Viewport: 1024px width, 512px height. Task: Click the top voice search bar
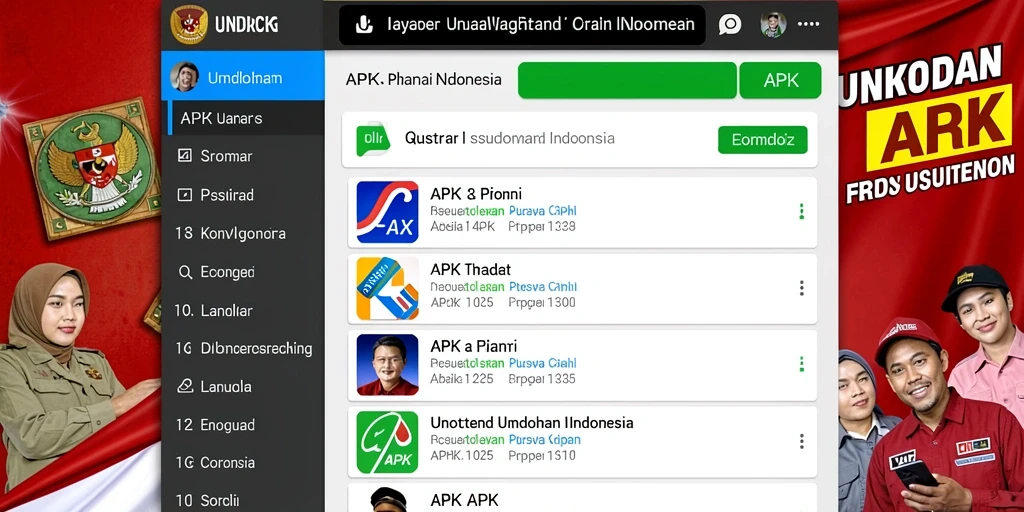pyautogui.click(x=522, y=25)
